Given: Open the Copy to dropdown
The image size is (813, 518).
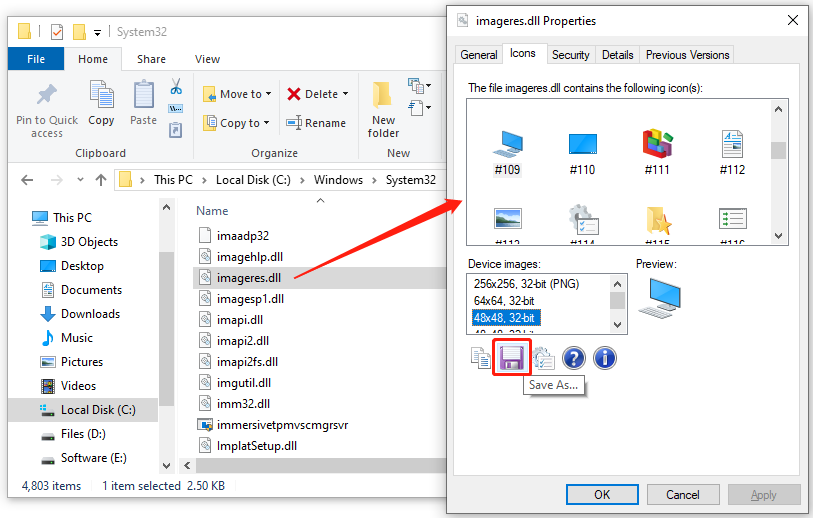Looking at the screenshot, I should (236, 123).
